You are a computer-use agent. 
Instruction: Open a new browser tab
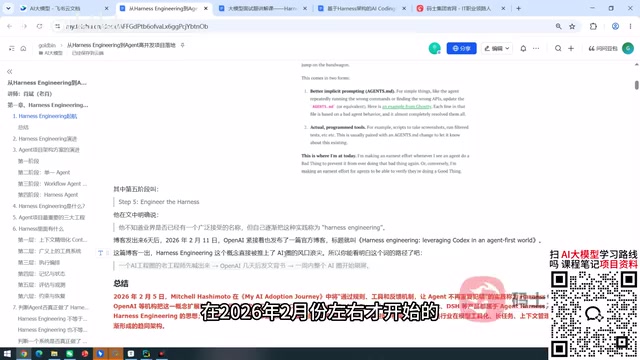coord(518,8)
